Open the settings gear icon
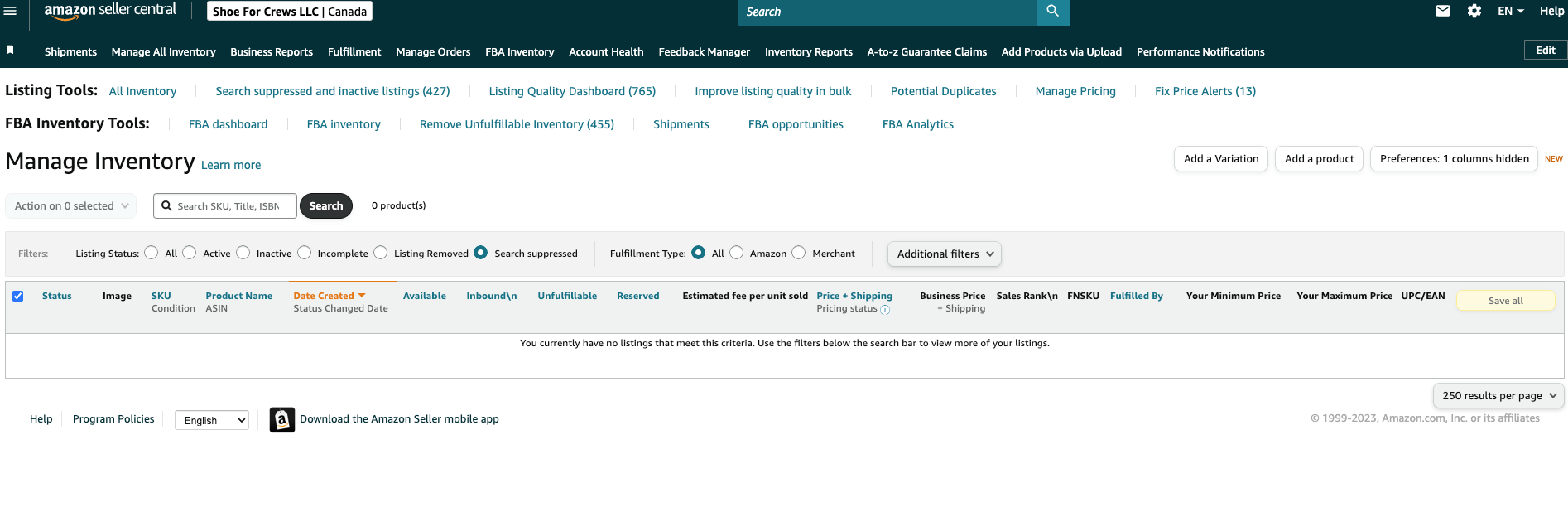The image size is (1568, 512). point(1474,11)
